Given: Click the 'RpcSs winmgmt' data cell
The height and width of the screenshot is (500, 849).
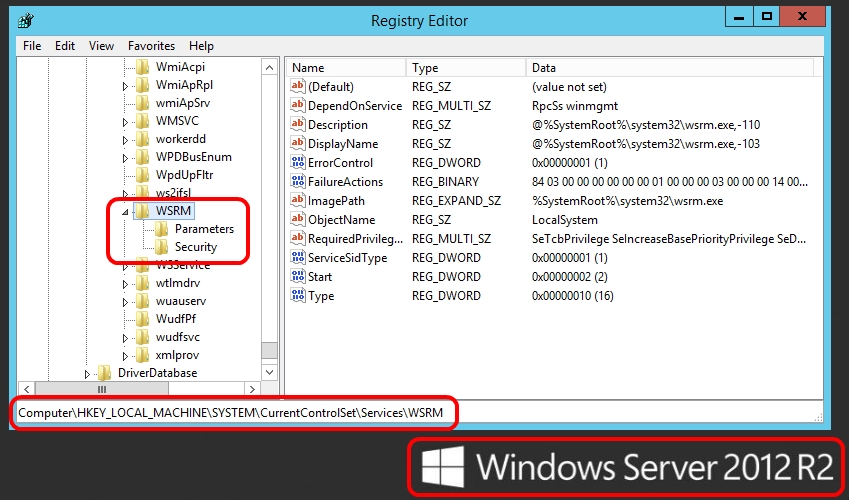Looking at the screenshot, I should (x=575, y=106).
